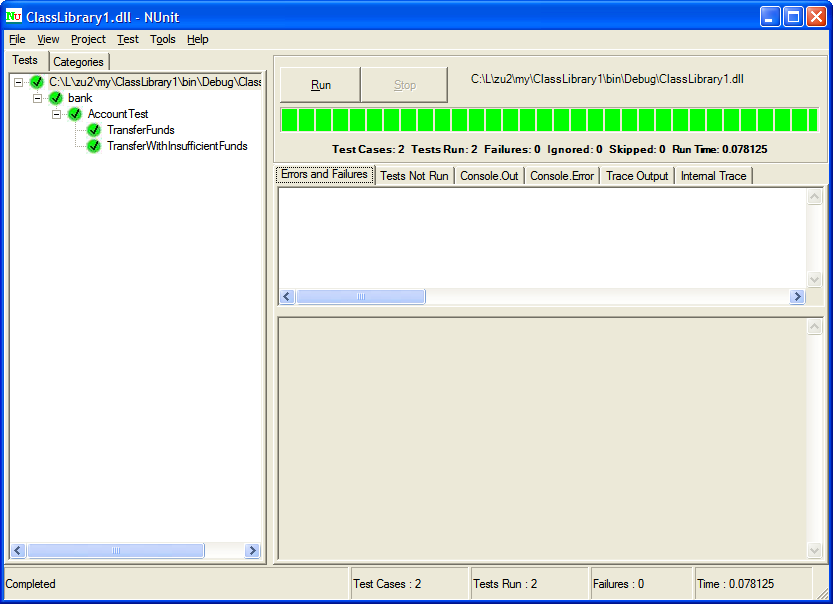Screen dimensions: 833x604
Task: Select the Errors and Failures tab
Action: pos(325,174)
